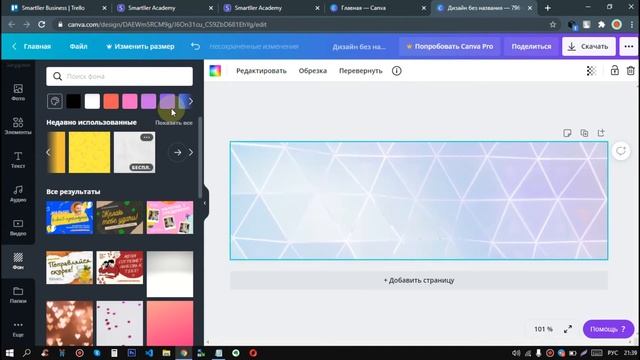
Task: Open Visual Studio Code from taskbar
Action: click(149, 353)
